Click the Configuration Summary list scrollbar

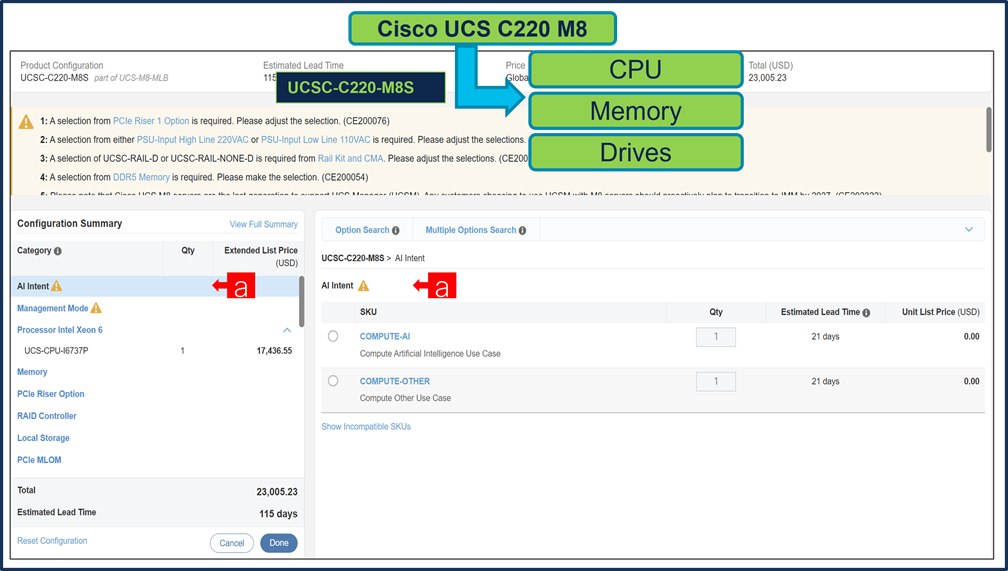(x=302, y=302)
